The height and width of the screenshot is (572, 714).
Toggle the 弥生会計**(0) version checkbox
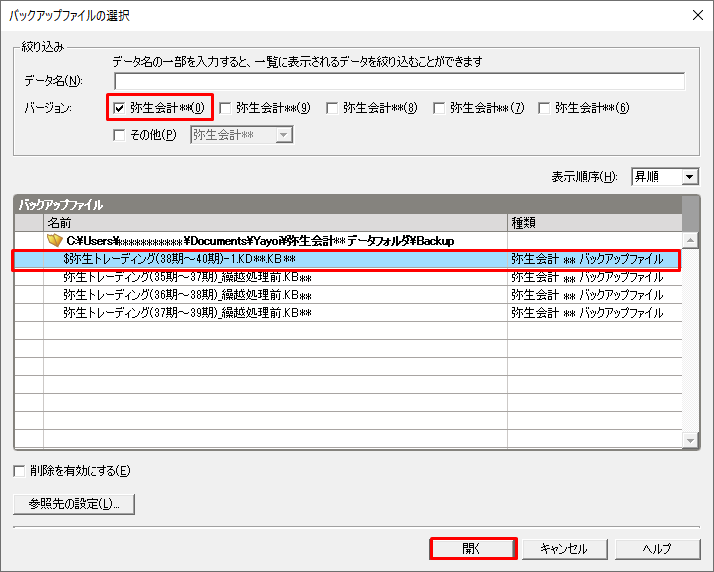pos(119,108)
